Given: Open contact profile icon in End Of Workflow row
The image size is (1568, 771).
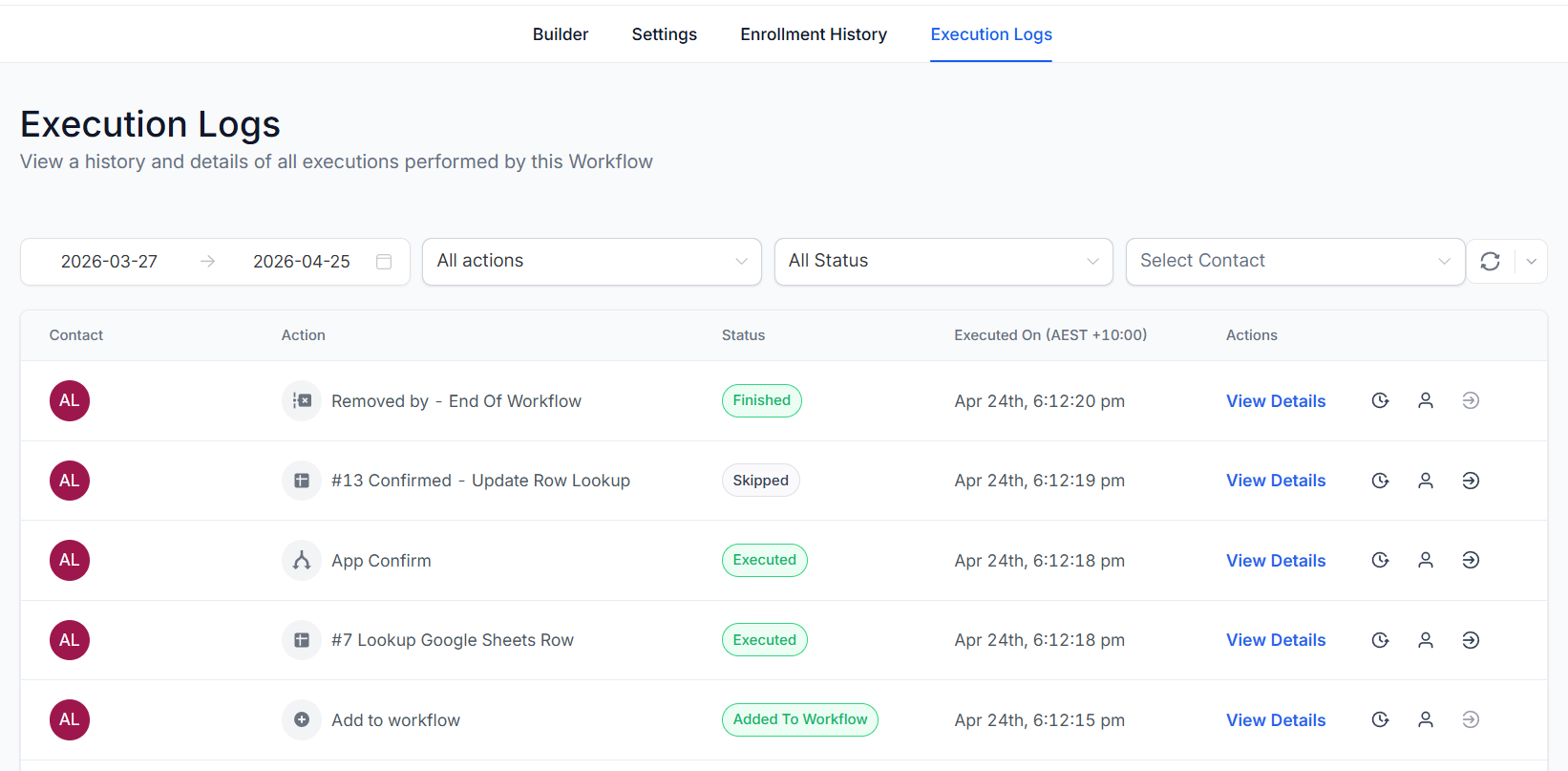Looking at the screenshot, I should pyautogui.click(x=1426, y=400).
